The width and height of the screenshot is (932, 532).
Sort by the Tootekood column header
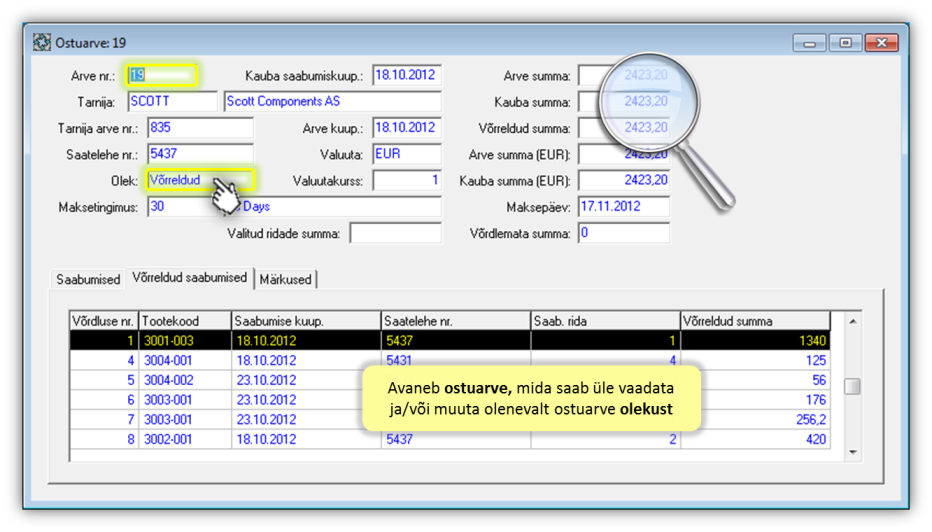click(x=185, y=321)
